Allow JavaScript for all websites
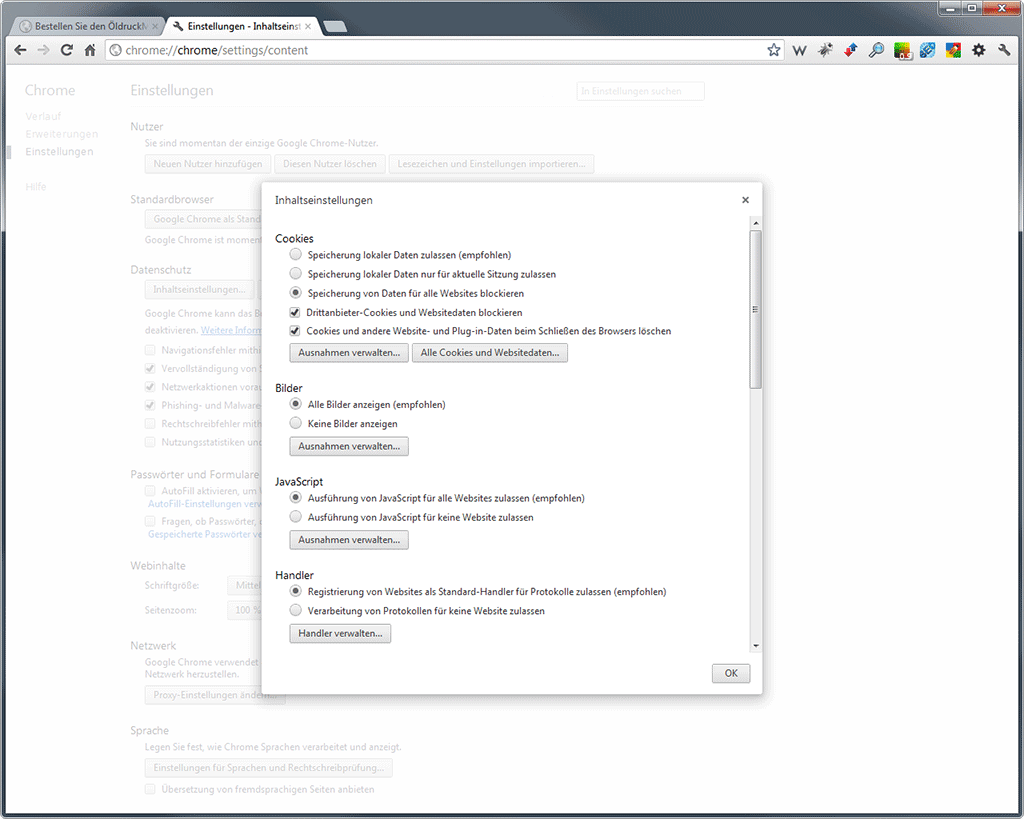 point(296,497)
